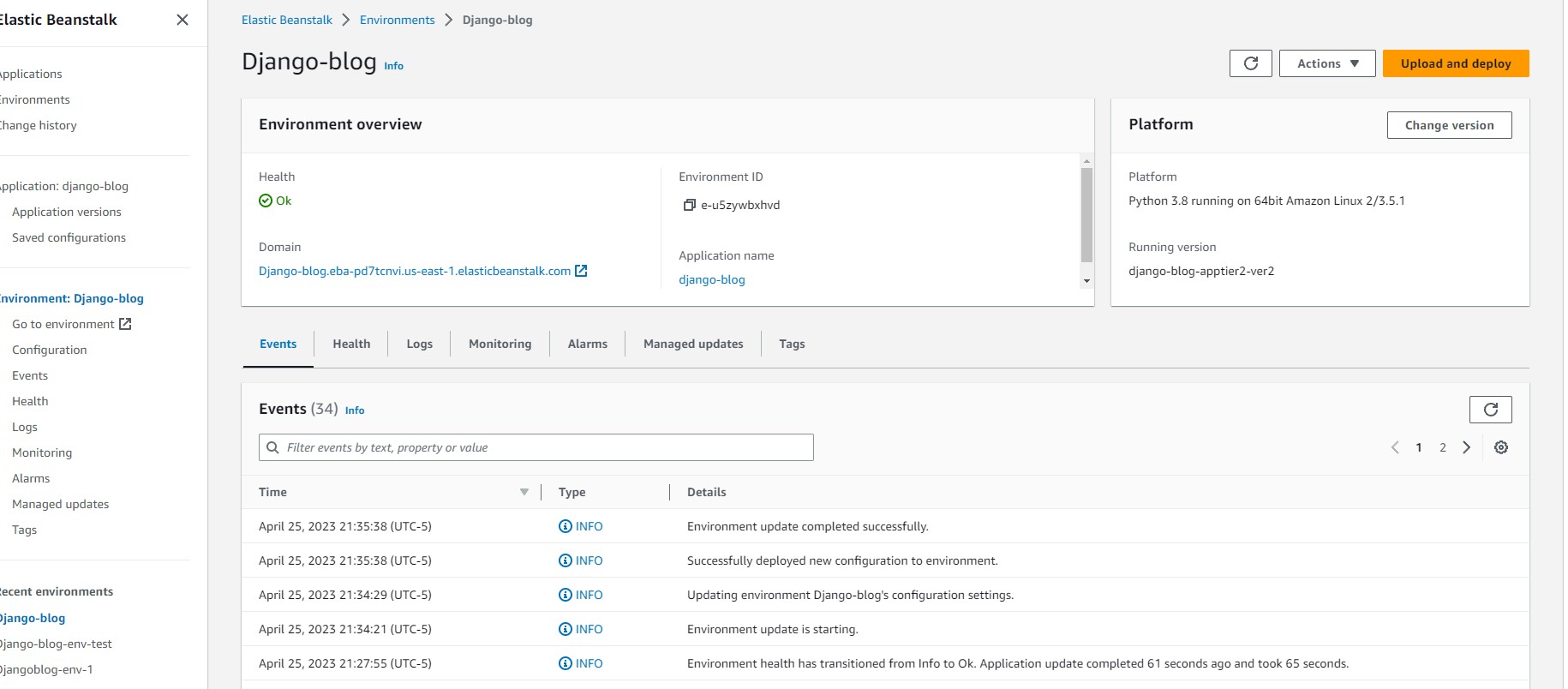Sort events by Time column arrow

(524, 492)
